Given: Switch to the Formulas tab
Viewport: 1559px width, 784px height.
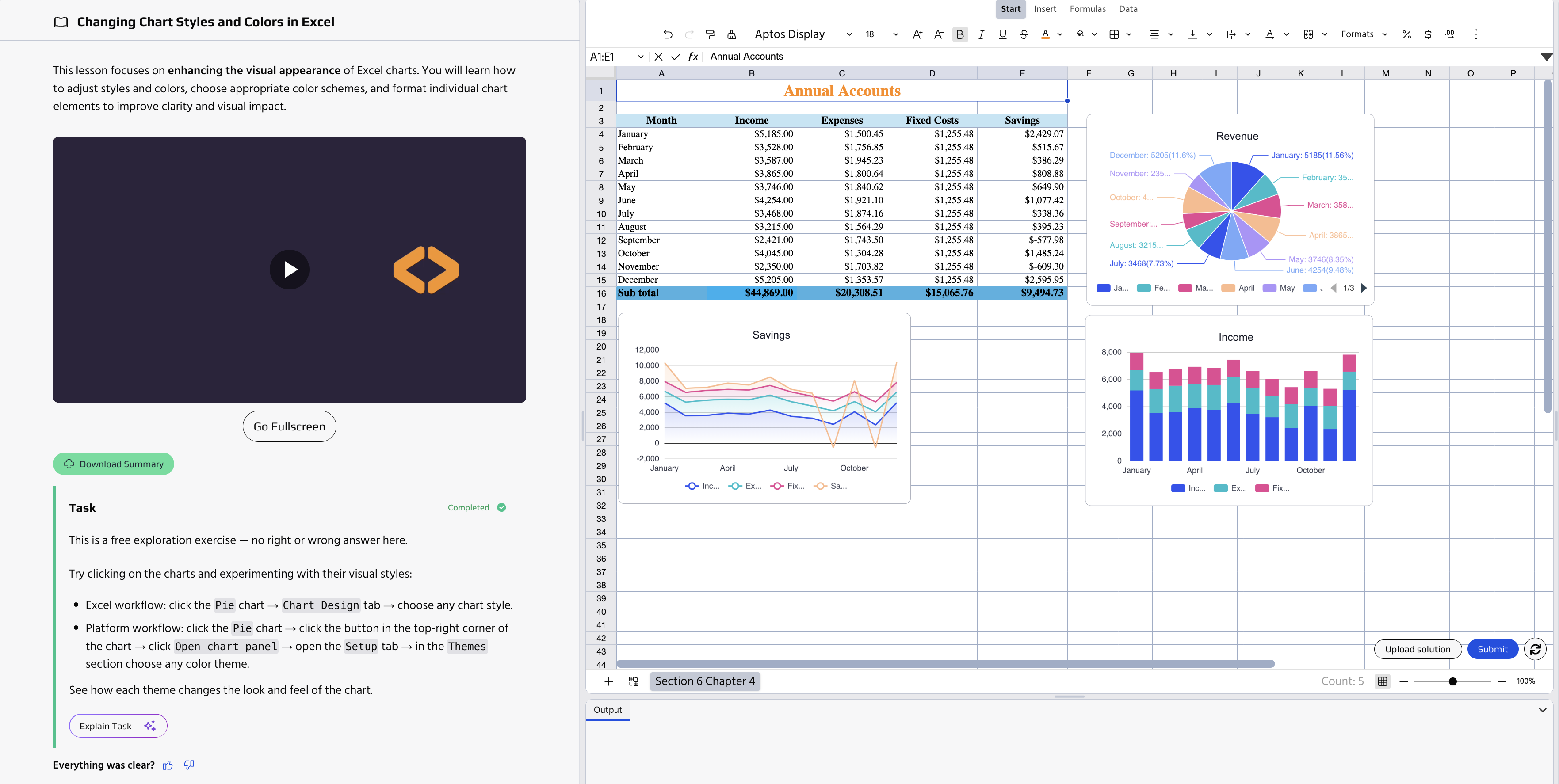Looking at the screenshot, I should 1087,9.
